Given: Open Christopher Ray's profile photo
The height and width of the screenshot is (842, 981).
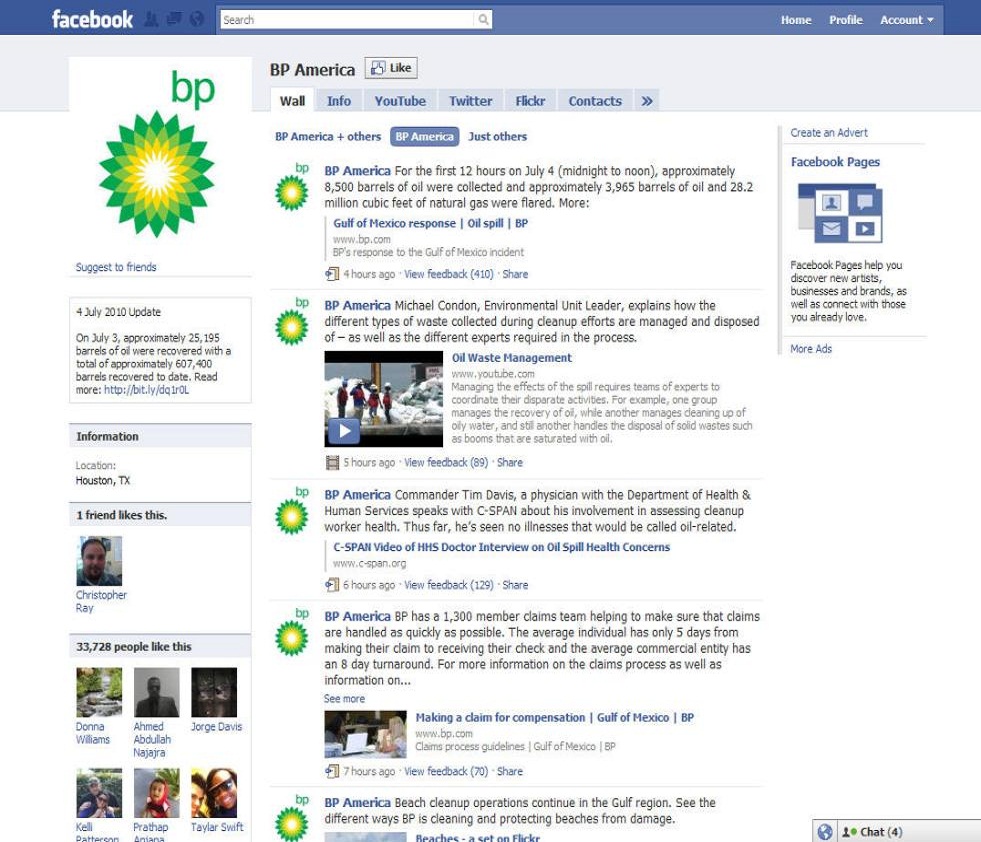Looking at the screenshot, I should [99, 561].
